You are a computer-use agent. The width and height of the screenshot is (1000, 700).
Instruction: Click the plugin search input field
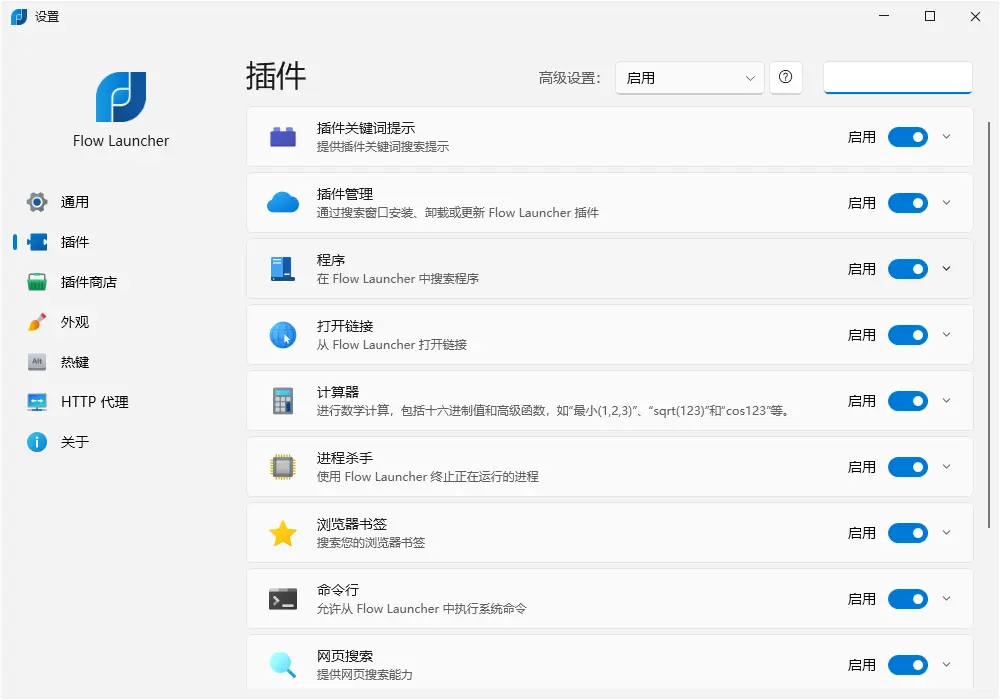[x=897, y=78]
